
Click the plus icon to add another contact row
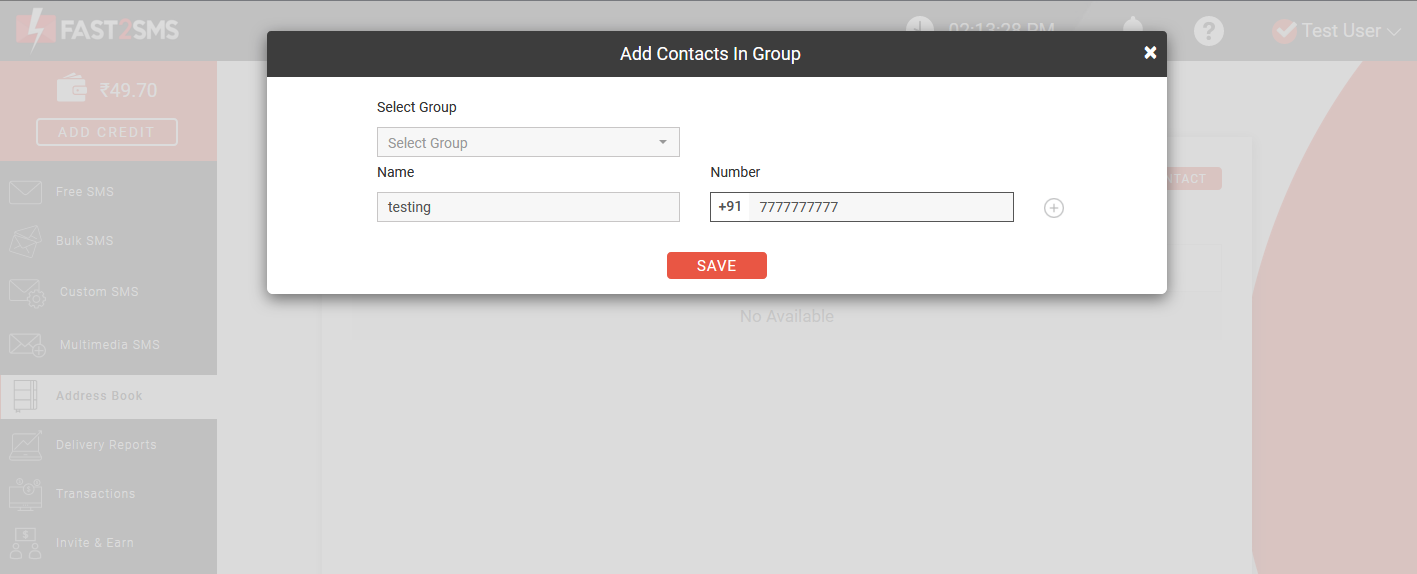1053,208
